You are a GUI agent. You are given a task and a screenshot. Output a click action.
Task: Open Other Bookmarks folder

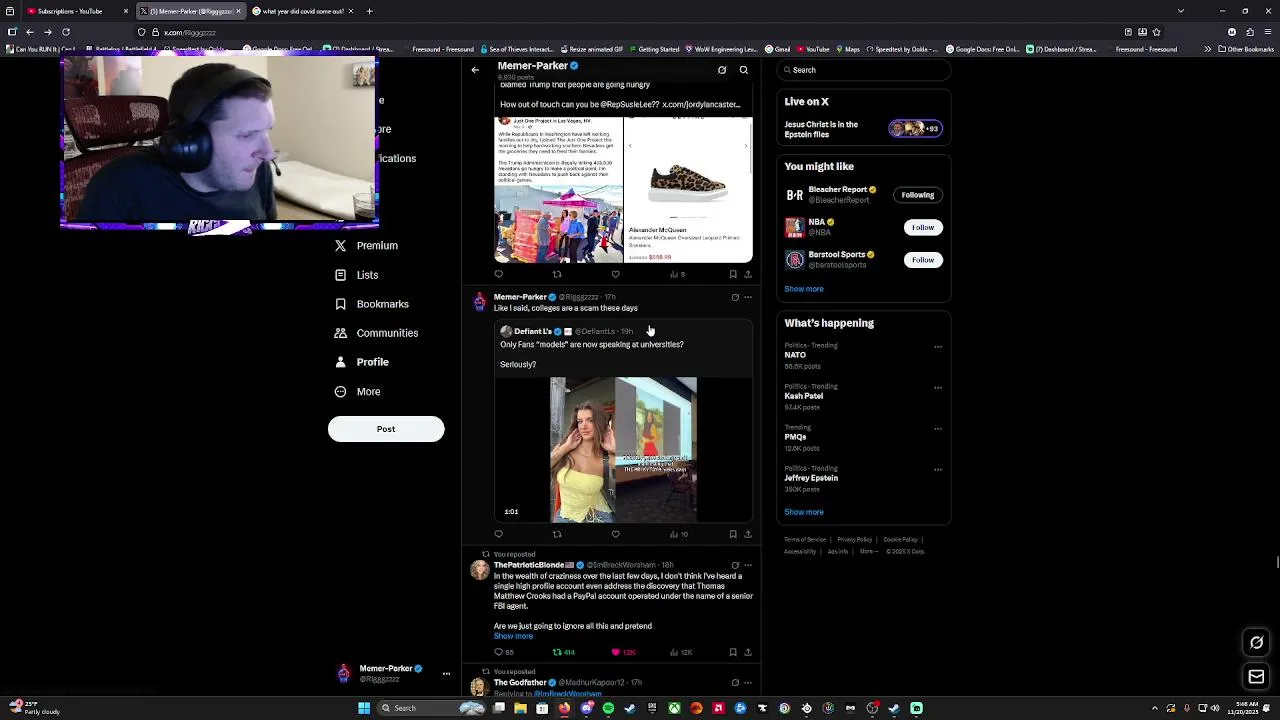coord(1245,49)
